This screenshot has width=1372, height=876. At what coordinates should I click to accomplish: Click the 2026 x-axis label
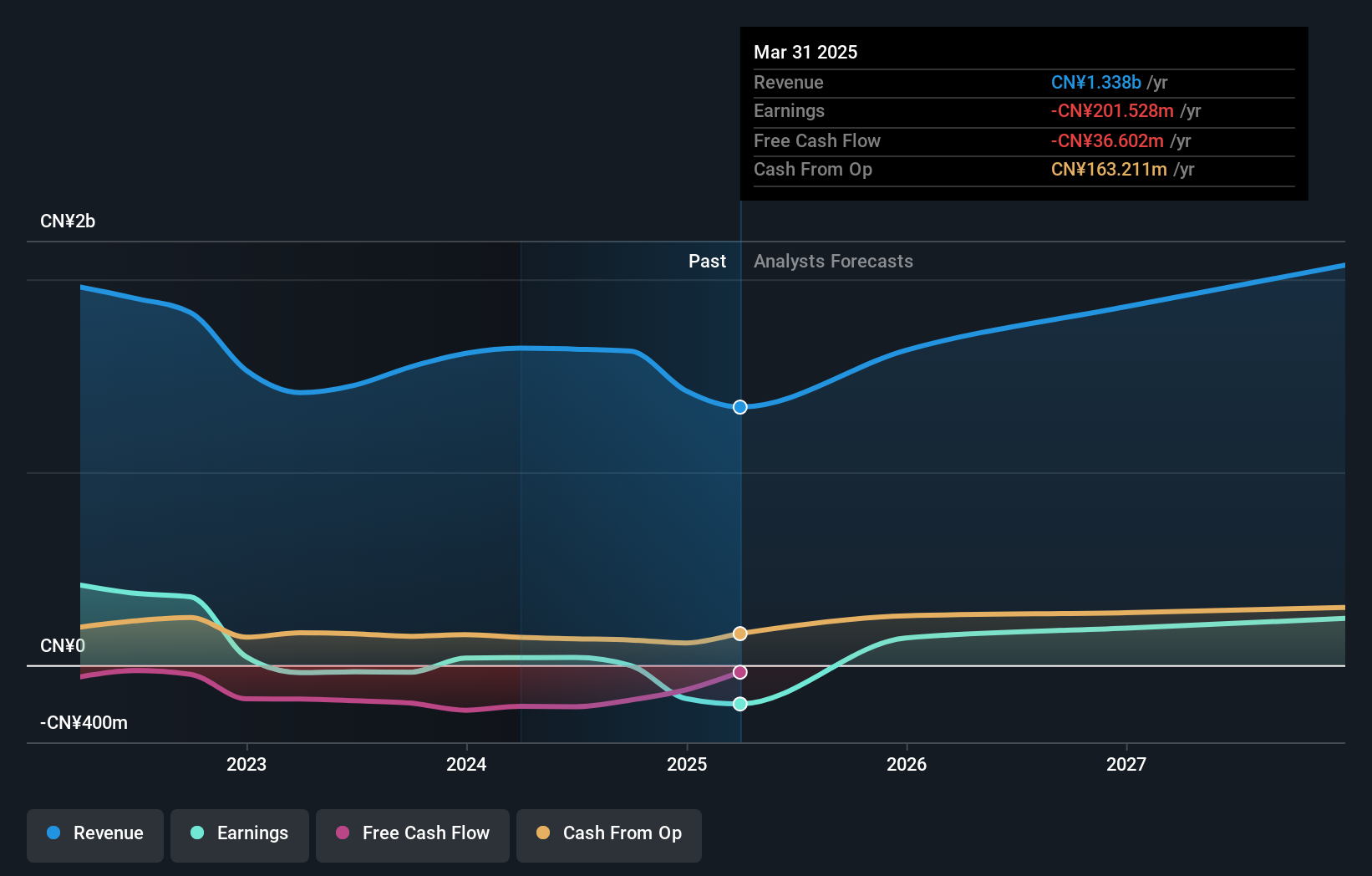click(x=907, y=764)
